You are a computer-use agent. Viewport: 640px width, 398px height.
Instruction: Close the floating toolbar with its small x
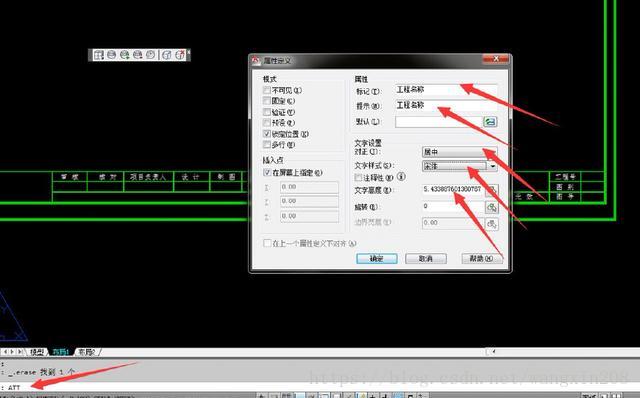(189, 51)
